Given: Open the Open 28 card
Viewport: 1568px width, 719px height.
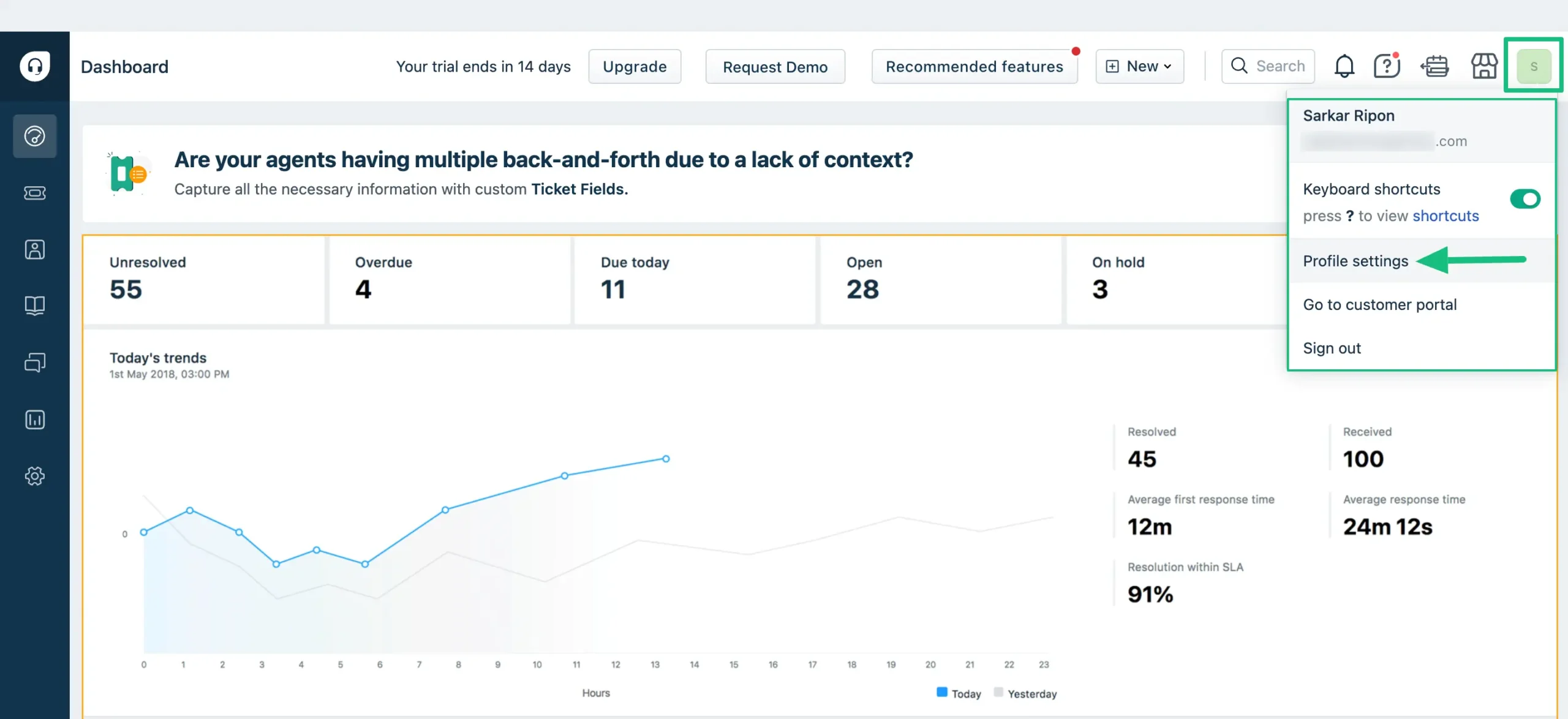Looking at the screenshot, I should [x=941, y=280].
